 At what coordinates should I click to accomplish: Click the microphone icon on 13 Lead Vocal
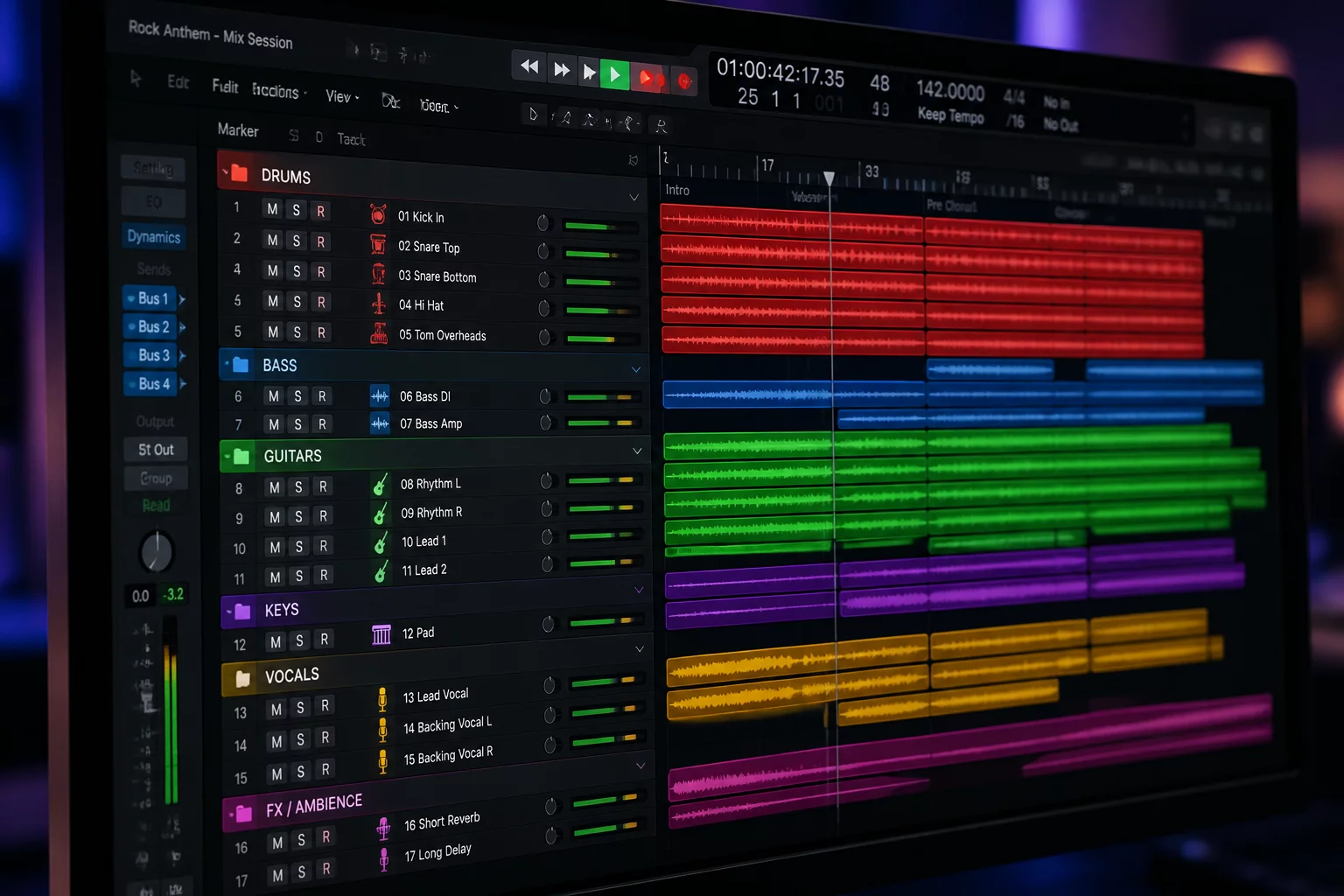tap(382, 699)
